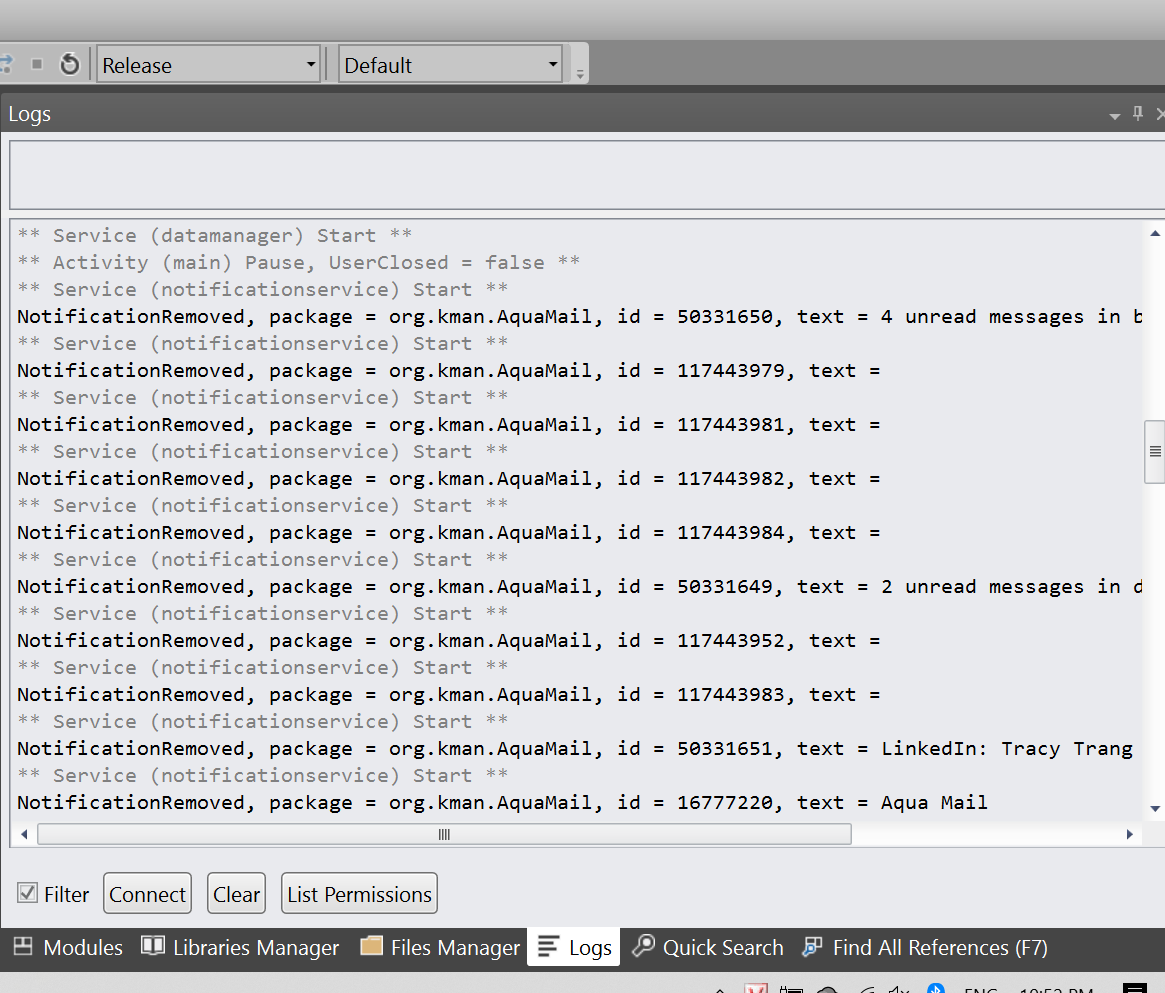Open the Release build configuration dropdown
This screenshot has height=993, width=1165.
point(208,65)
